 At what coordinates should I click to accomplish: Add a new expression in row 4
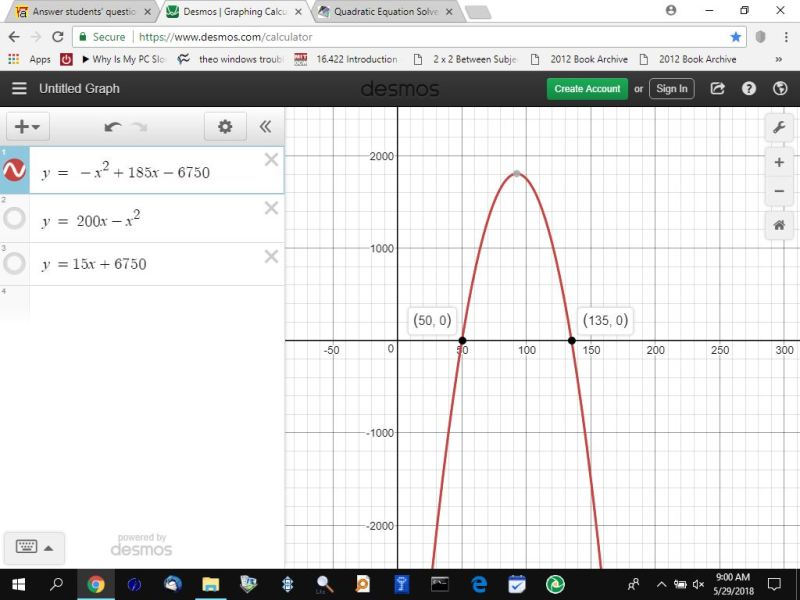(x=156, y=304)
